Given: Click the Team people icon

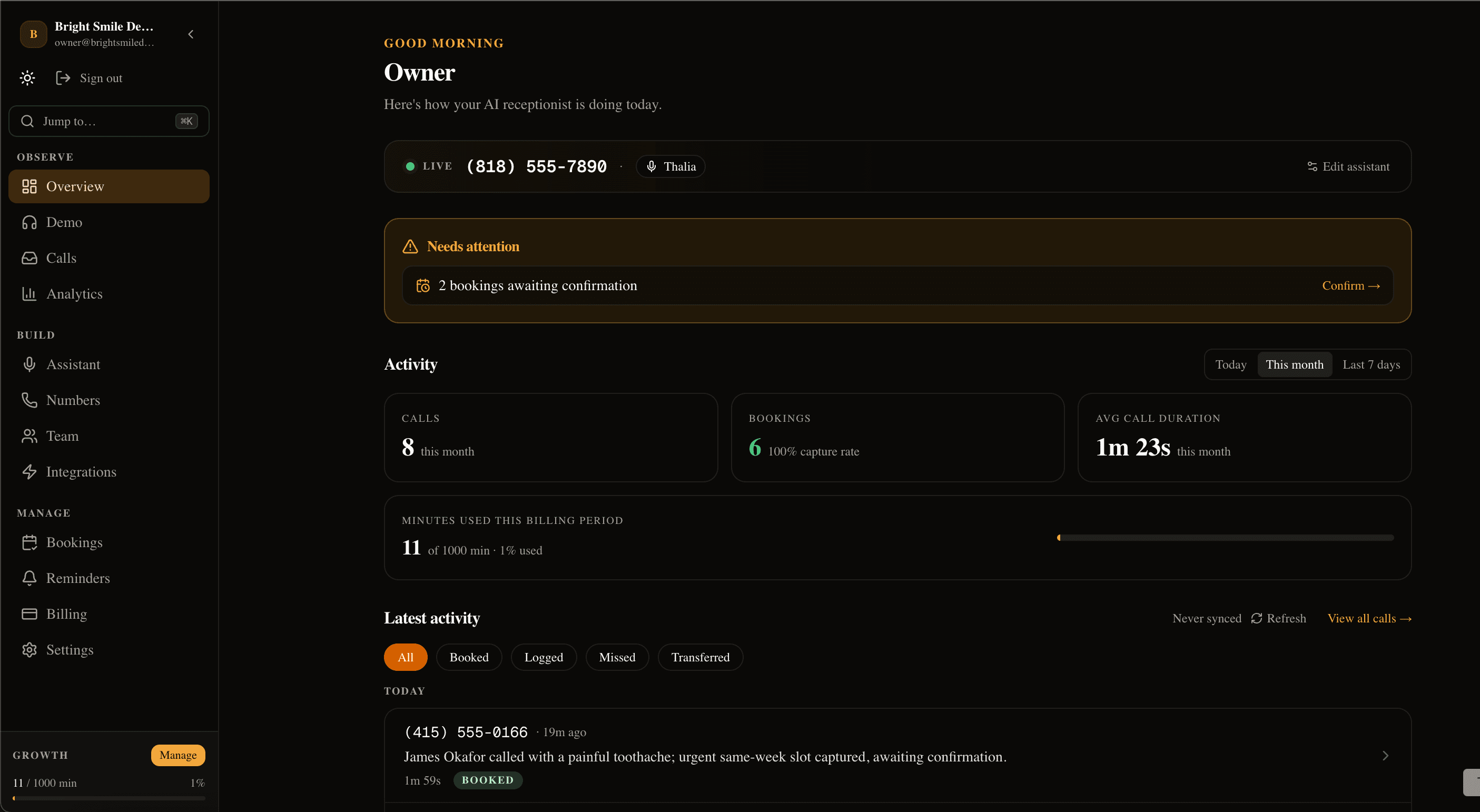Looking at the screenshot, I should [x=29, y=436].
